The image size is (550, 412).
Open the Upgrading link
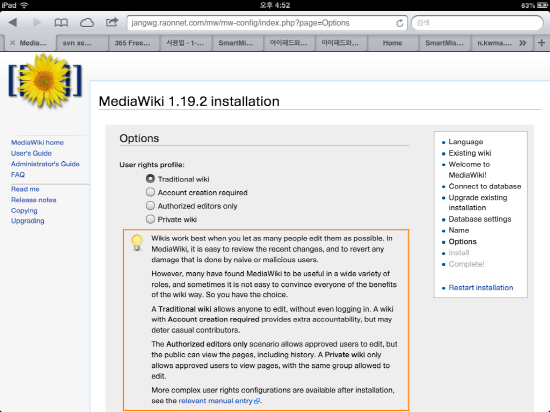[28, 221]
